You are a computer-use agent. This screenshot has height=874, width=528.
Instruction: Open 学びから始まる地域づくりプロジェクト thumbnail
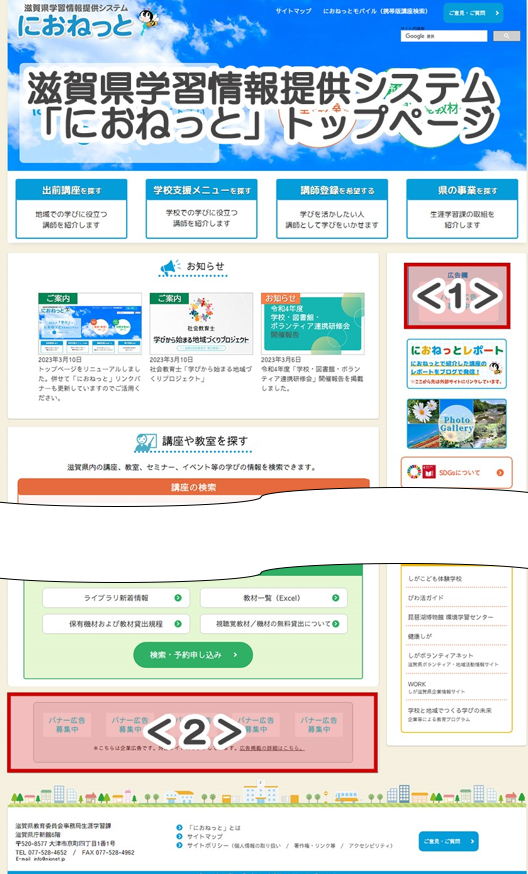pyautogui.click(x=201, y=323)
